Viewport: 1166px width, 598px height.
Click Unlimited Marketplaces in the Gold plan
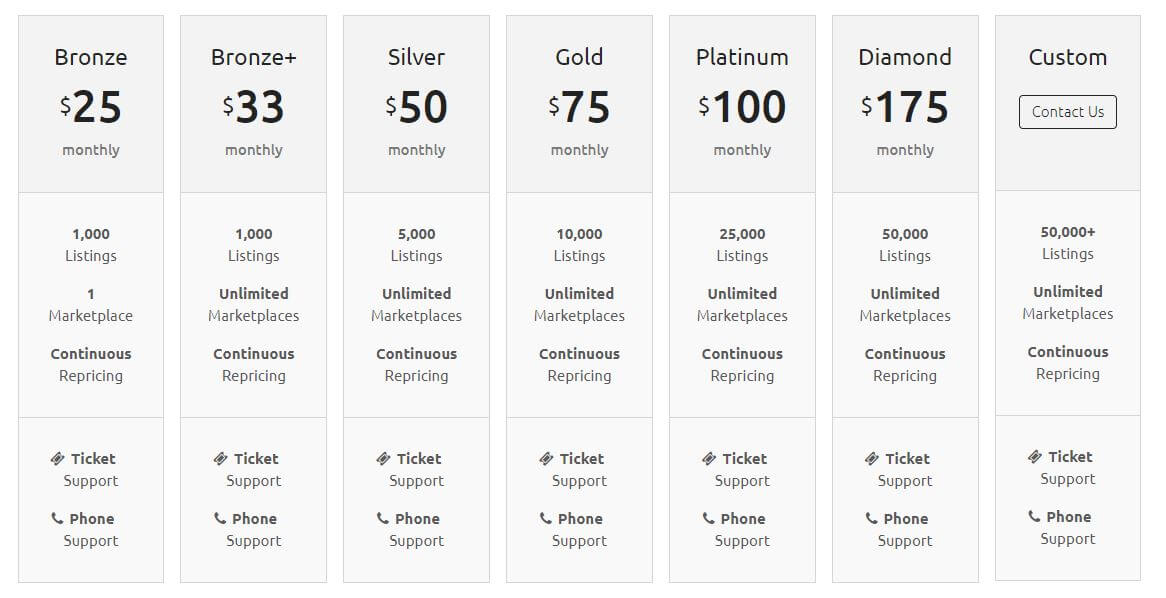580,305
